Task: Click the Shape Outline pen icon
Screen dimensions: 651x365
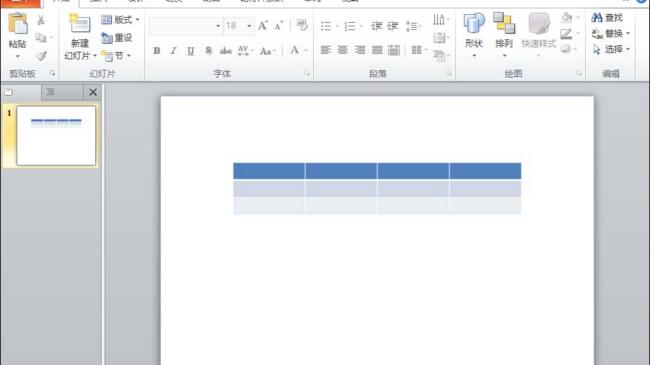Action: 566,34
